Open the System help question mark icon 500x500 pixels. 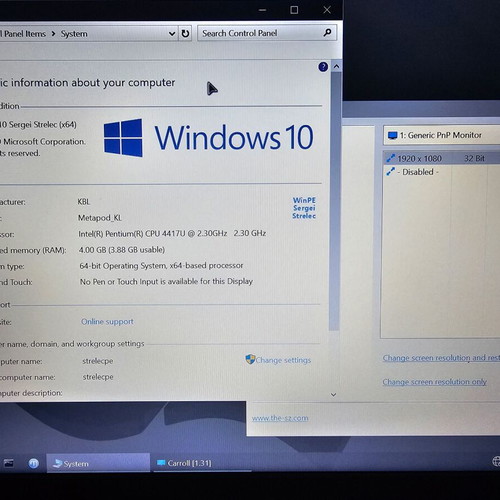pyautogui.click(x=323, y=67)
